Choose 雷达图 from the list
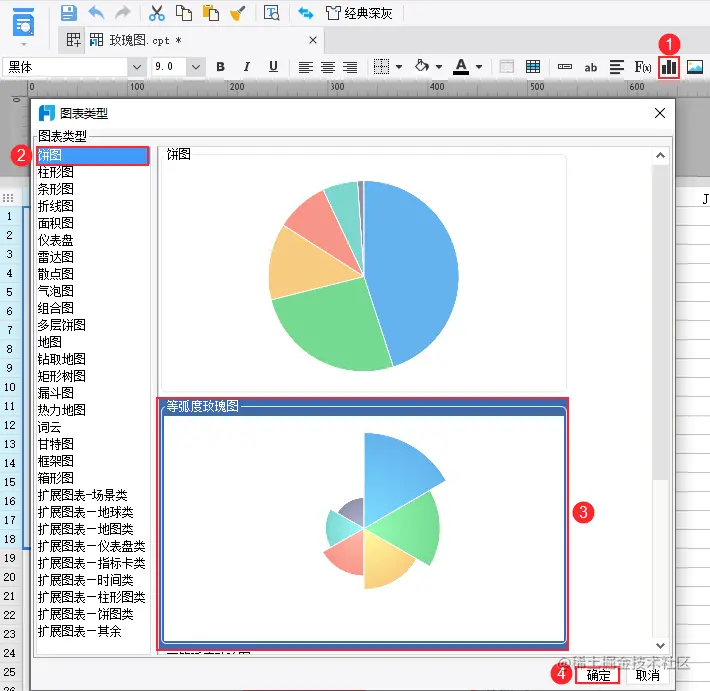This screenshot has height=691, width=710. tap(93, 257)
